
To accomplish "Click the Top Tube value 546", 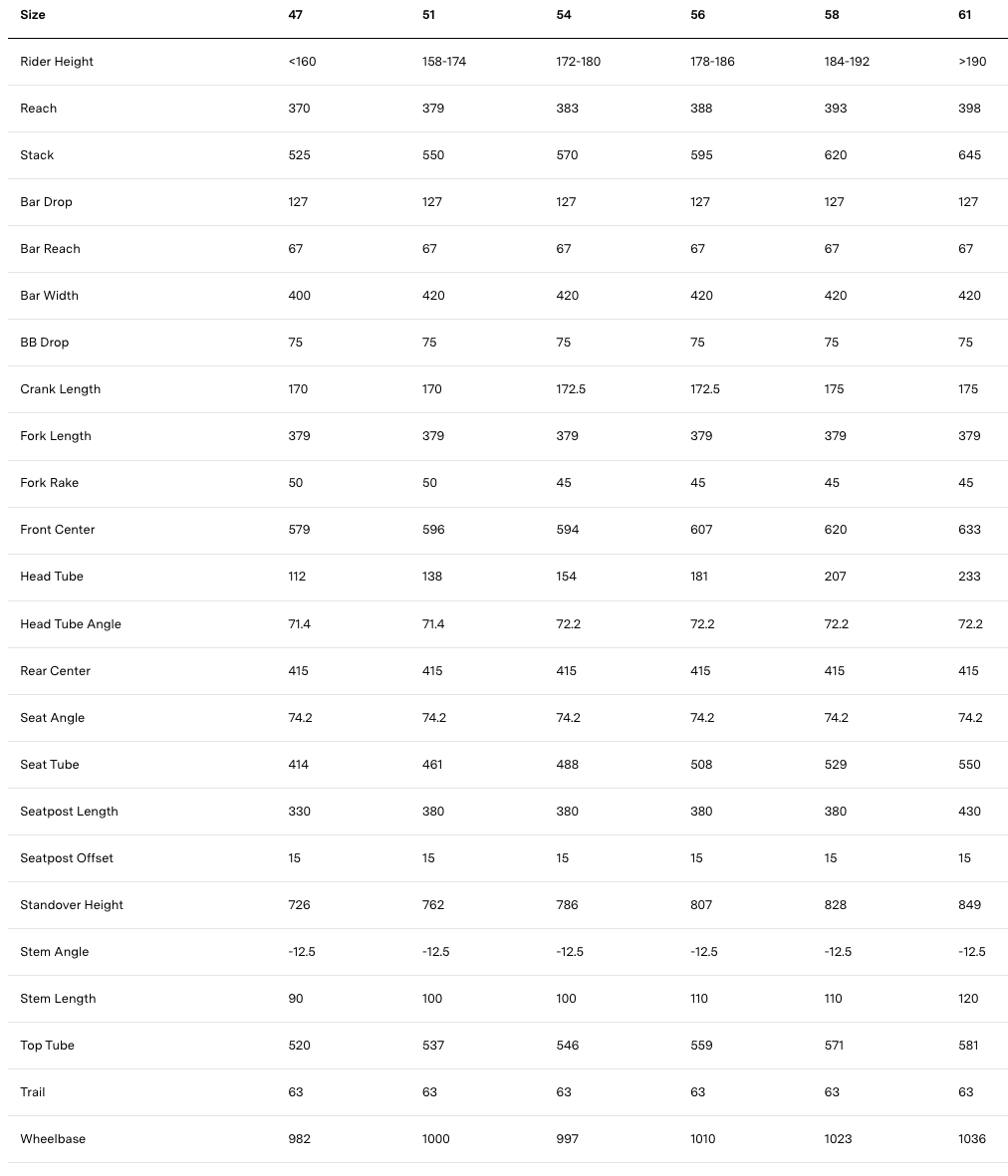I will (x=567, y=1046).
